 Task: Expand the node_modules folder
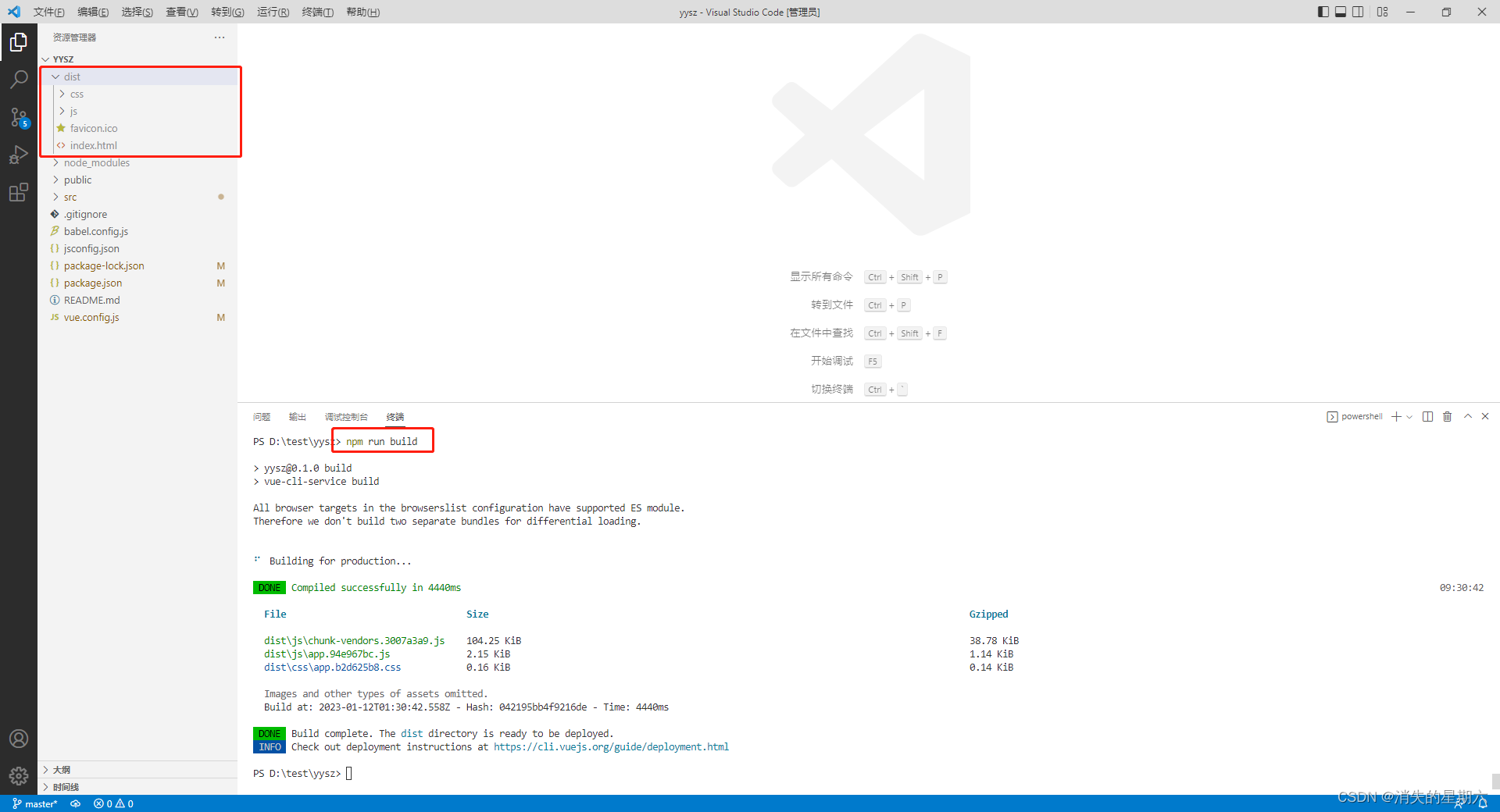point(137,162)
